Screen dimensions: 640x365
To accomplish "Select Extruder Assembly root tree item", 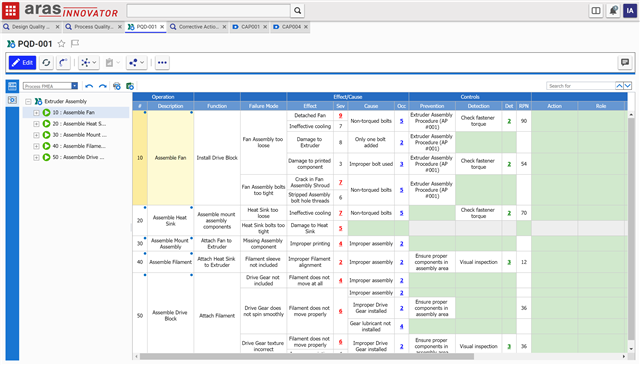I will 65,101.
